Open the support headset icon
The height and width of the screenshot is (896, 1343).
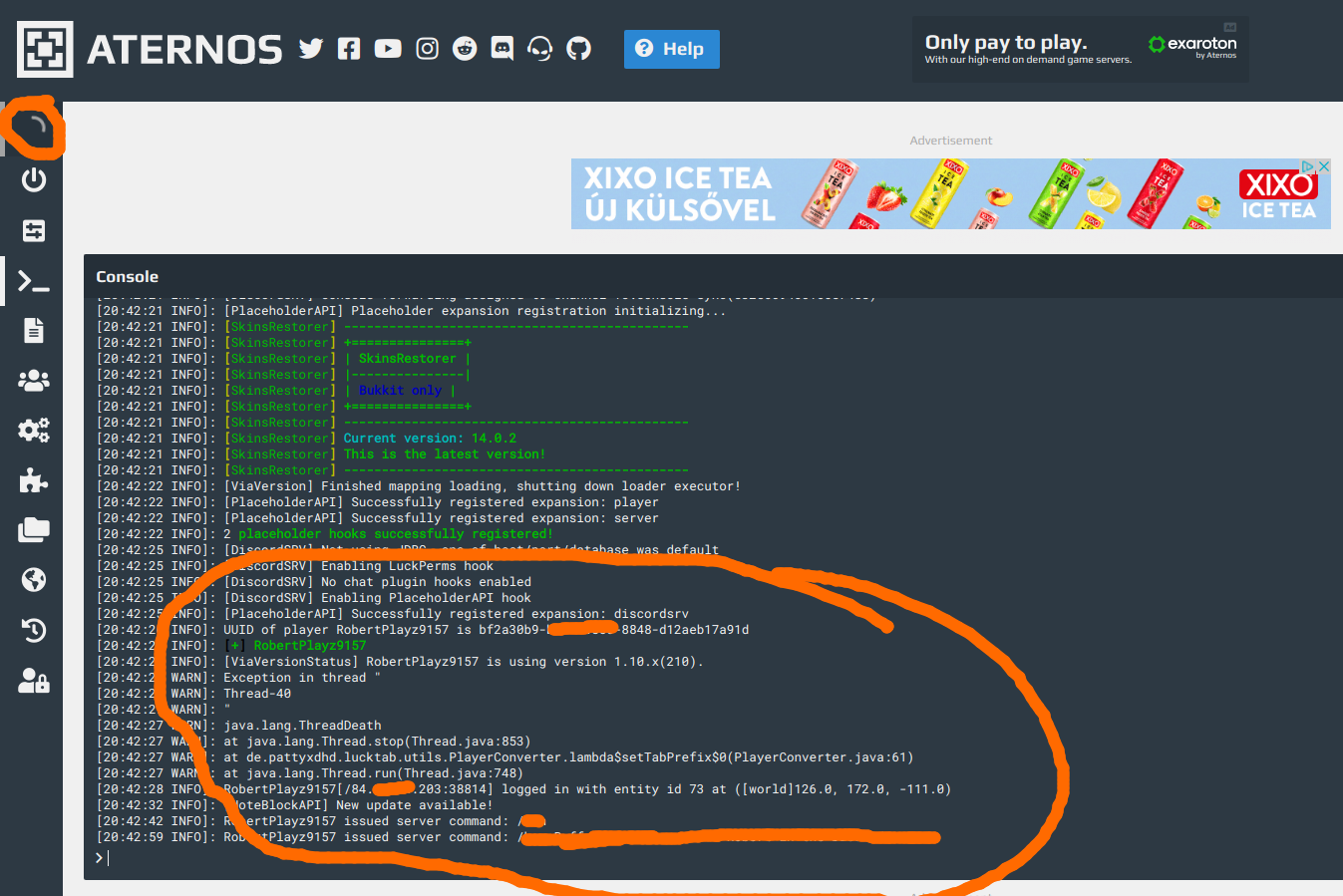pos(540,49)
